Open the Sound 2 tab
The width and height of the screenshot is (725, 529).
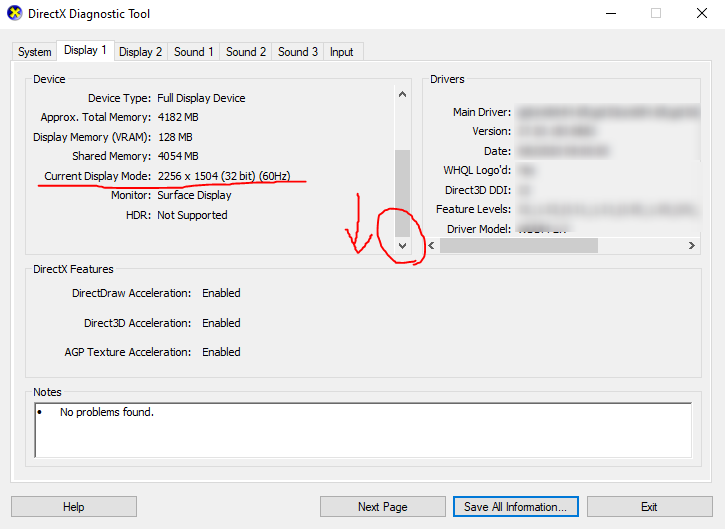246,52
